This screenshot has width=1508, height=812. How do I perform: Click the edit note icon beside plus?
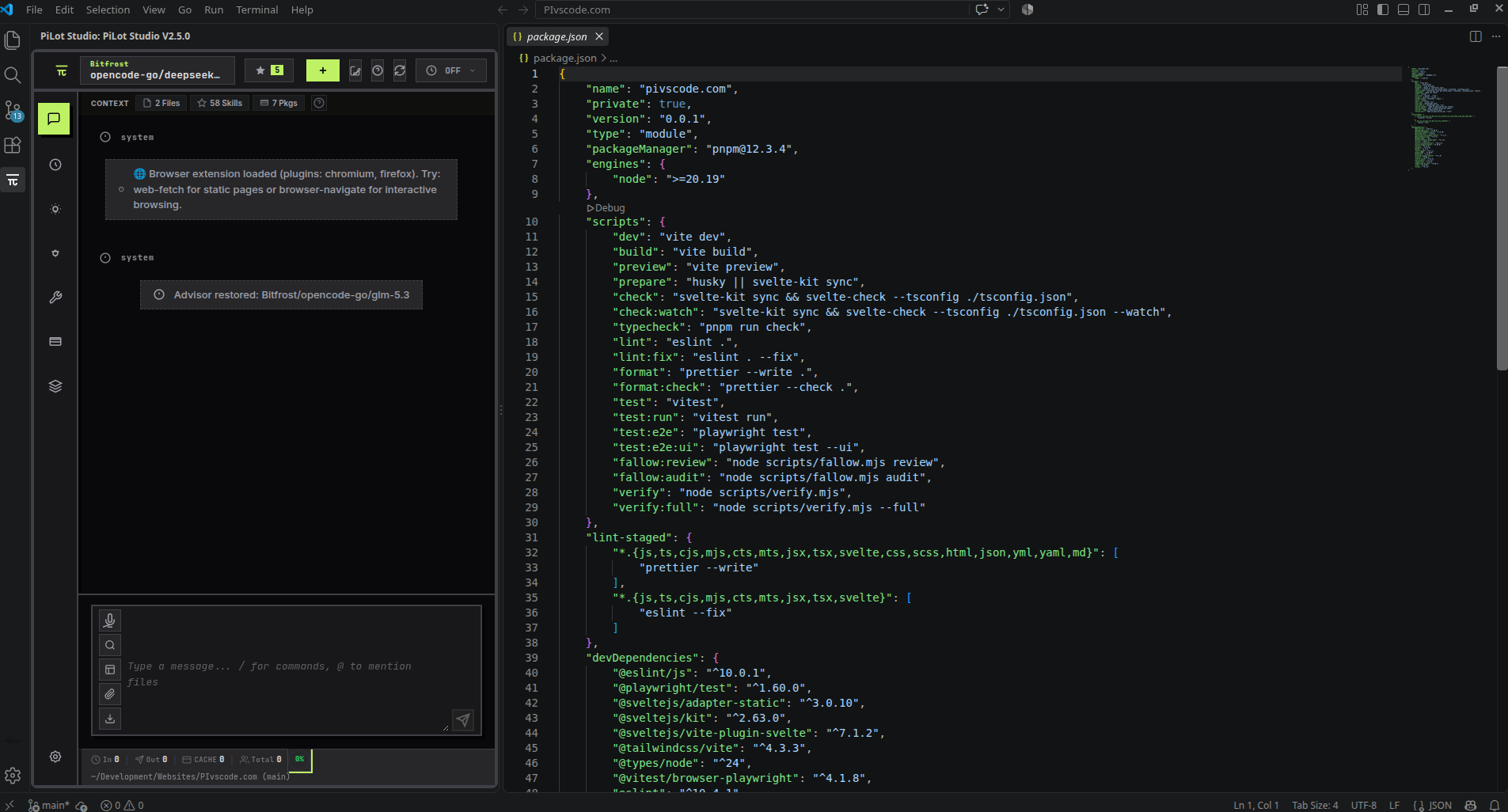355,70
